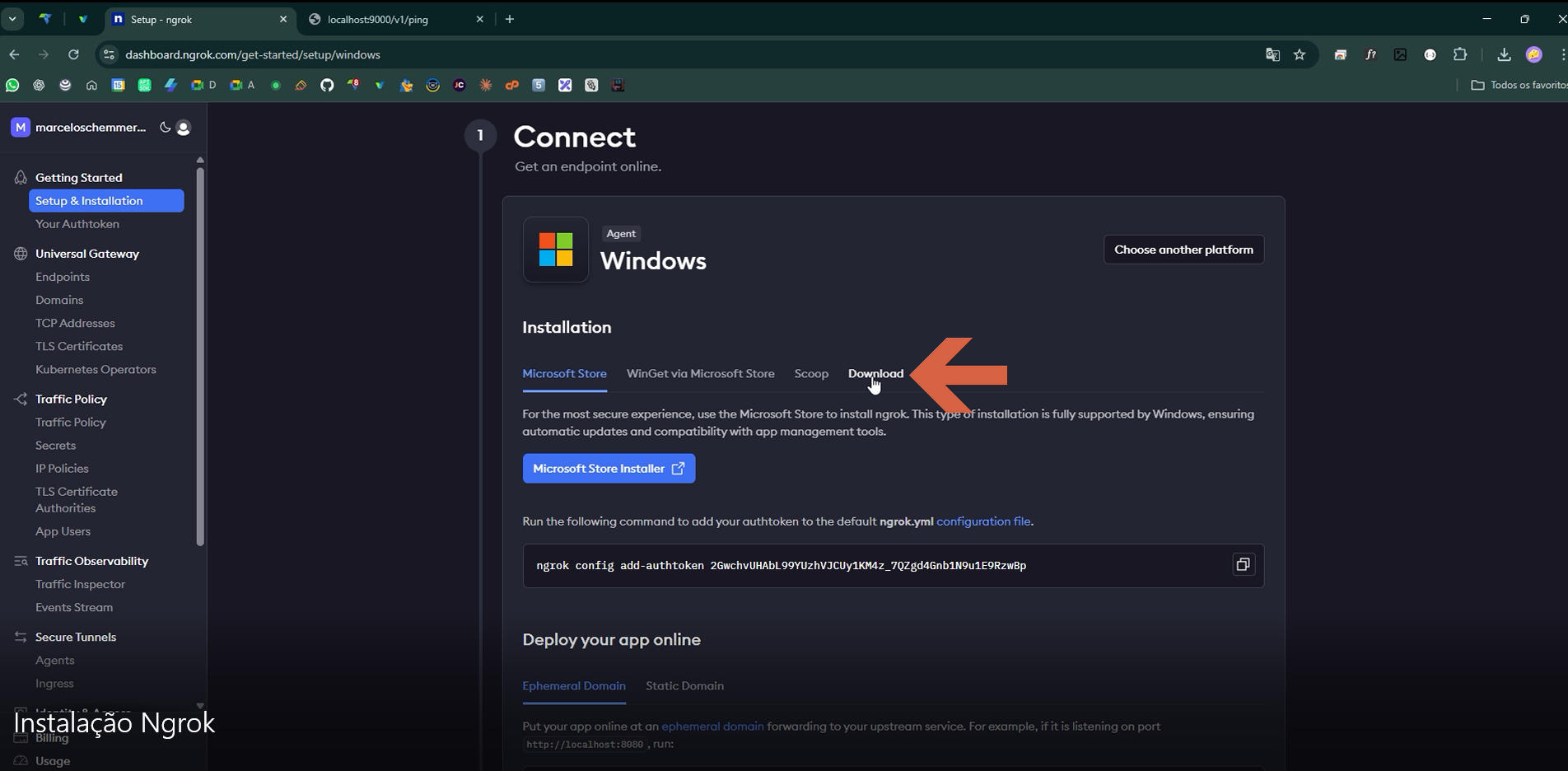This screenshot has height=771, width=1568.
Task: Switch to the localhost:9000/v1/ping browser tab
Action: pyautogui.click(x=395, y=19)
